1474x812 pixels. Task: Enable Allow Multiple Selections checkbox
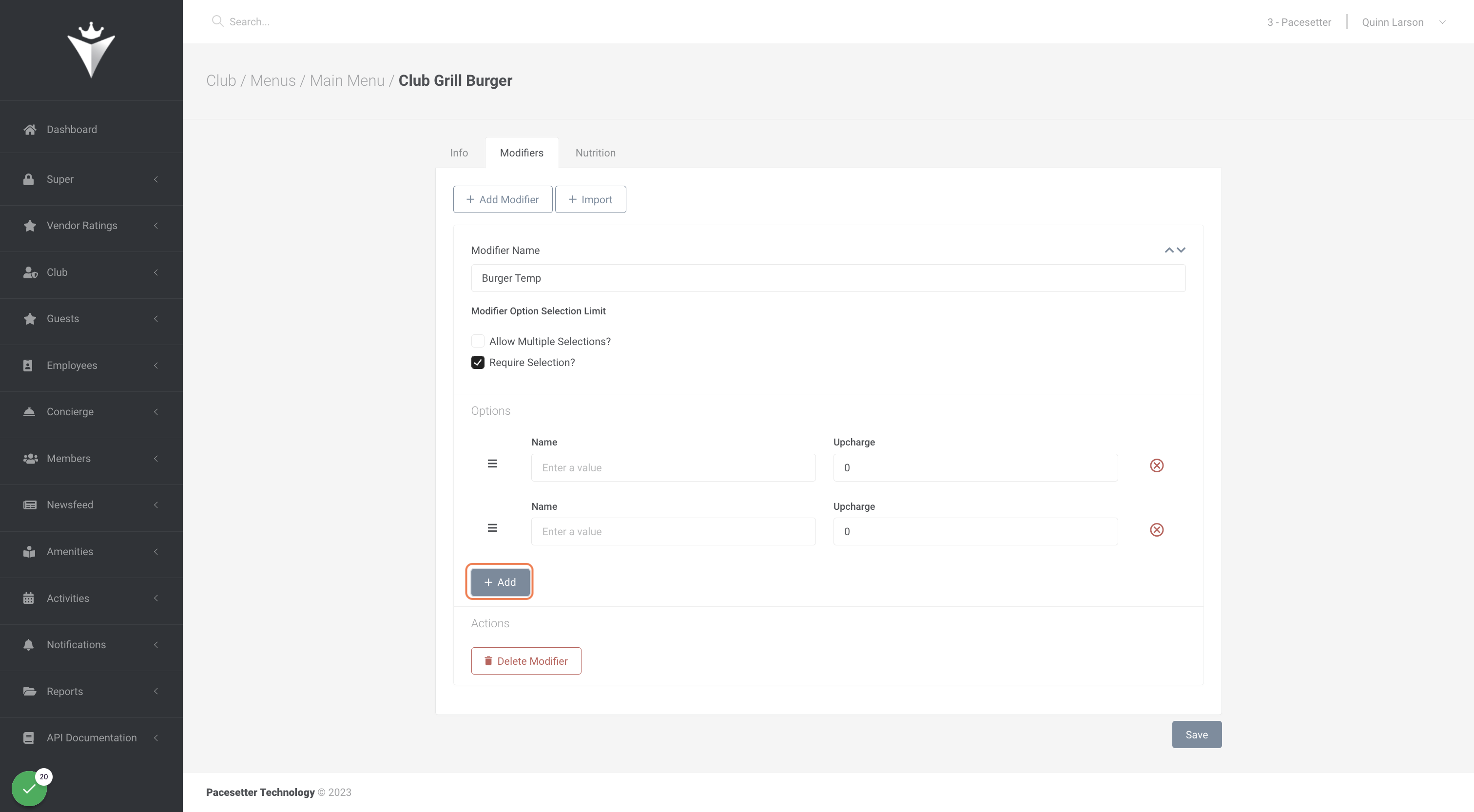[x=478, y=341]
